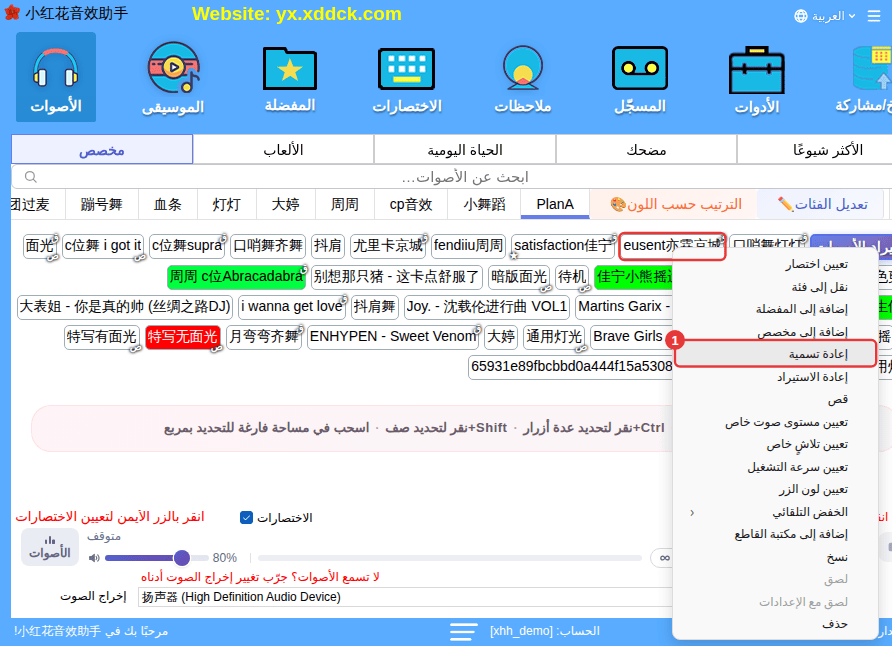Select the 周周 category tab
This screenshot has height=646, width=892.
point(345,204)
